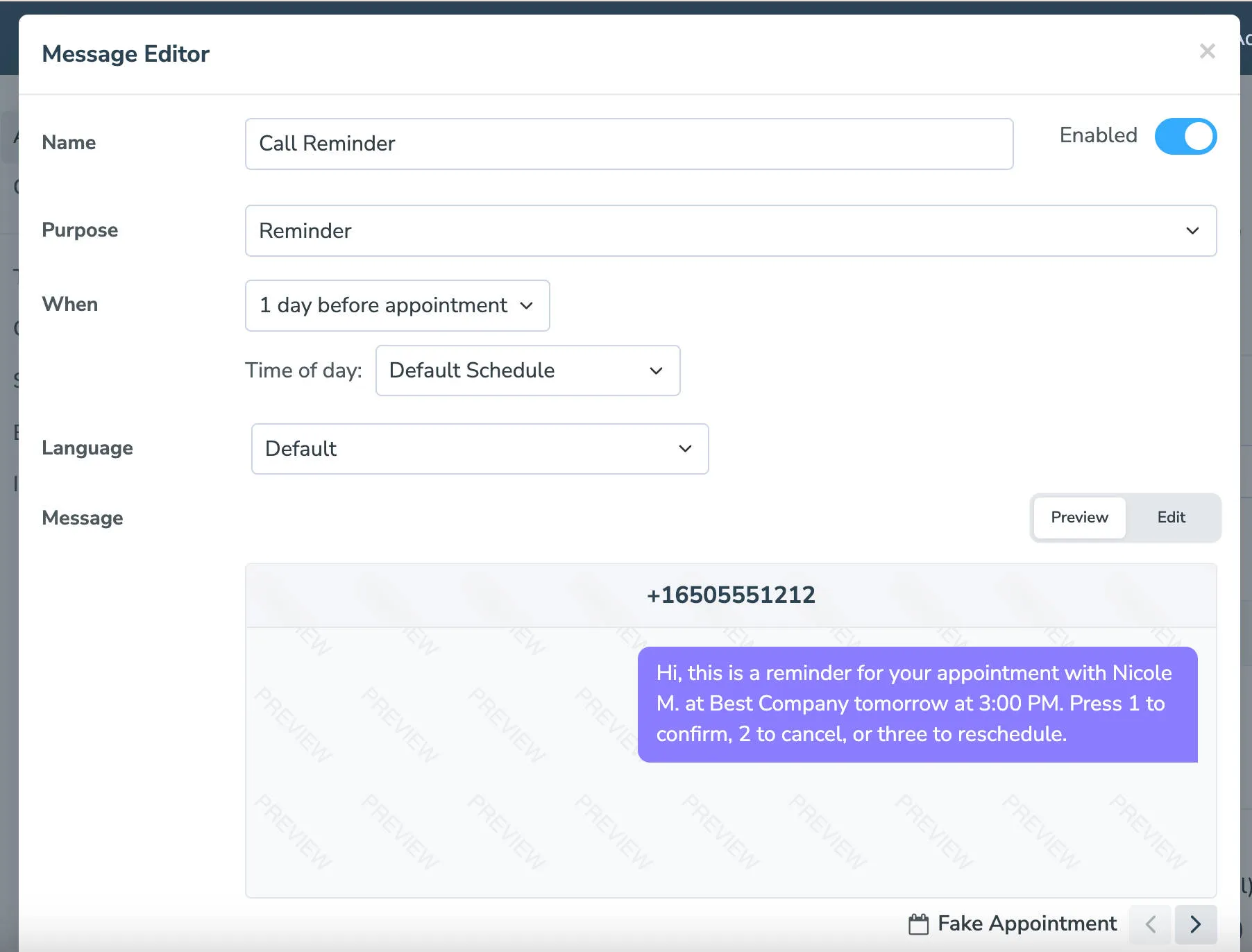Click the When selector's chevron arrow
The height and width of the screenshot is (952, 1252).
526,306
